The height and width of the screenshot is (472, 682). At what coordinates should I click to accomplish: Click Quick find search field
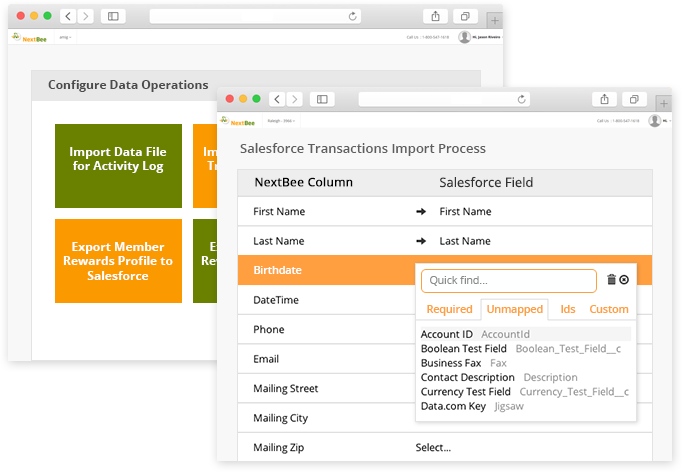(508, 281)
